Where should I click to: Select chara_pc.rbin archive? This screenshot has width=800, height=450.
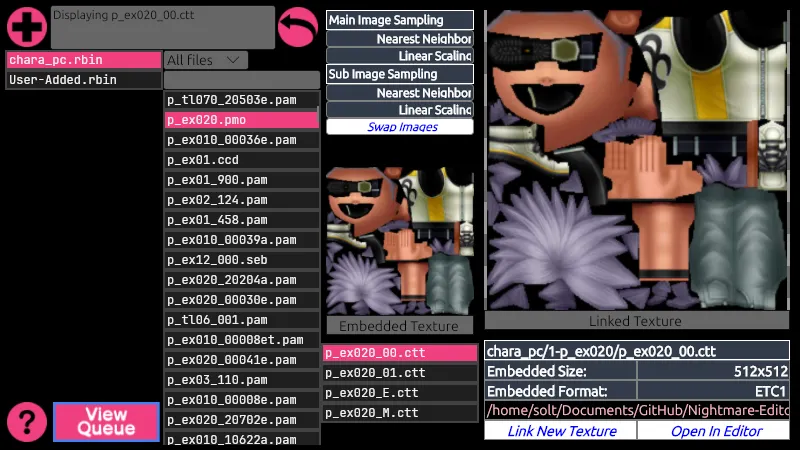84,60
